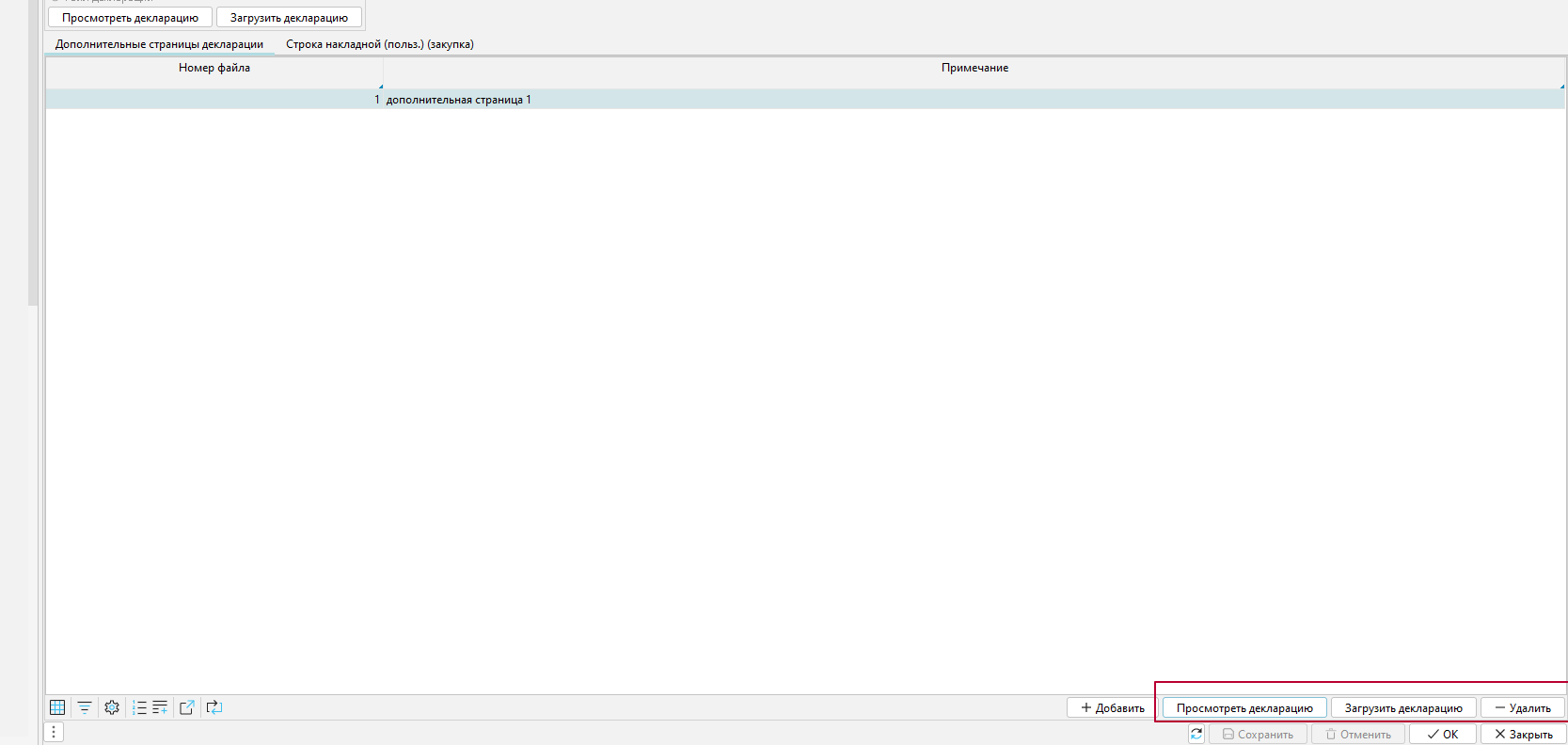Click the refresh icon beside Сохранить

point(1196,734)
